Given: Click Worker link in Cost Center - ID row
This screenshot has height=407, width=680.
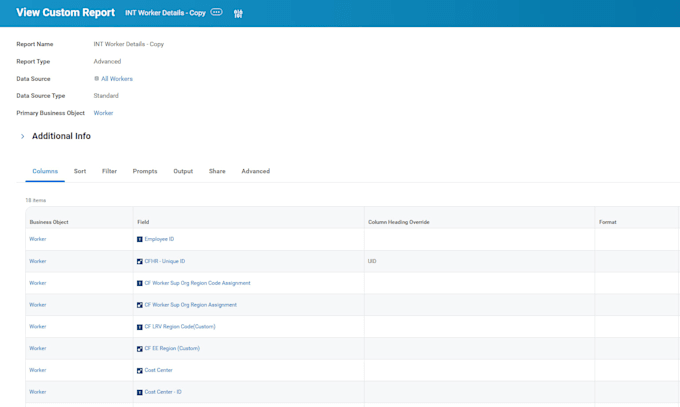Looking at the screenshot, I should click(38, 392).
